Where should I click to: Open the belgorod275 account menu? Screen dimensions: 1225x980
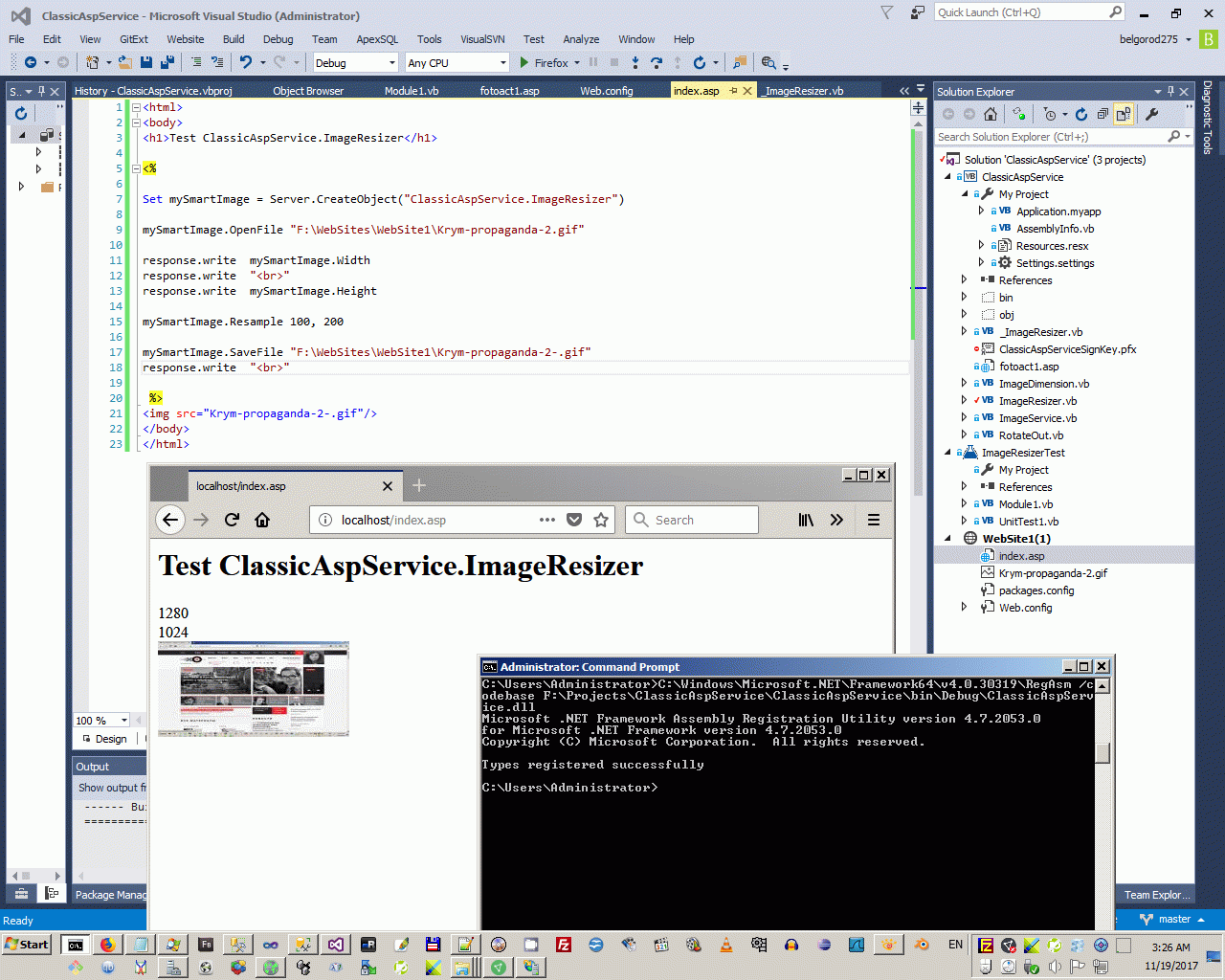point(1155,39)
